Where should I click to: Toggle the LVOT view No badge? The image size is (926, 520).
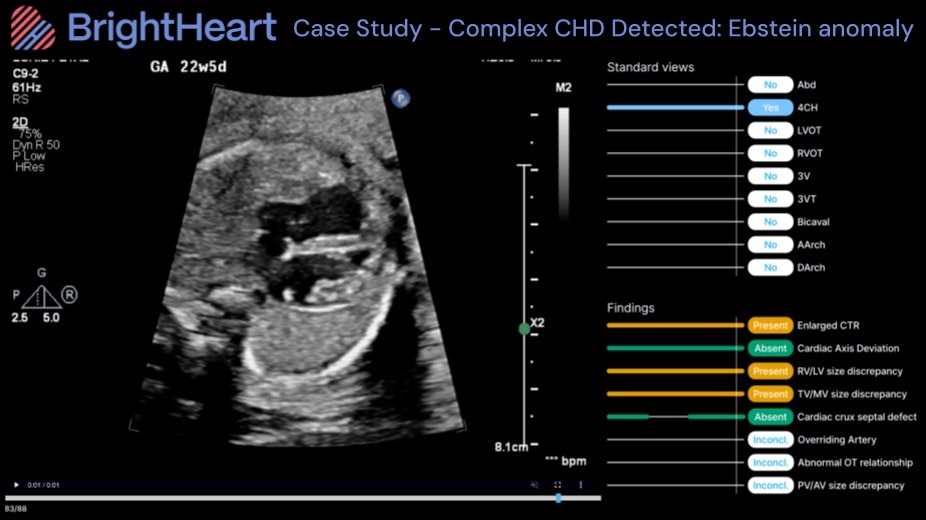pyautogui.click(x=770, y=130)
